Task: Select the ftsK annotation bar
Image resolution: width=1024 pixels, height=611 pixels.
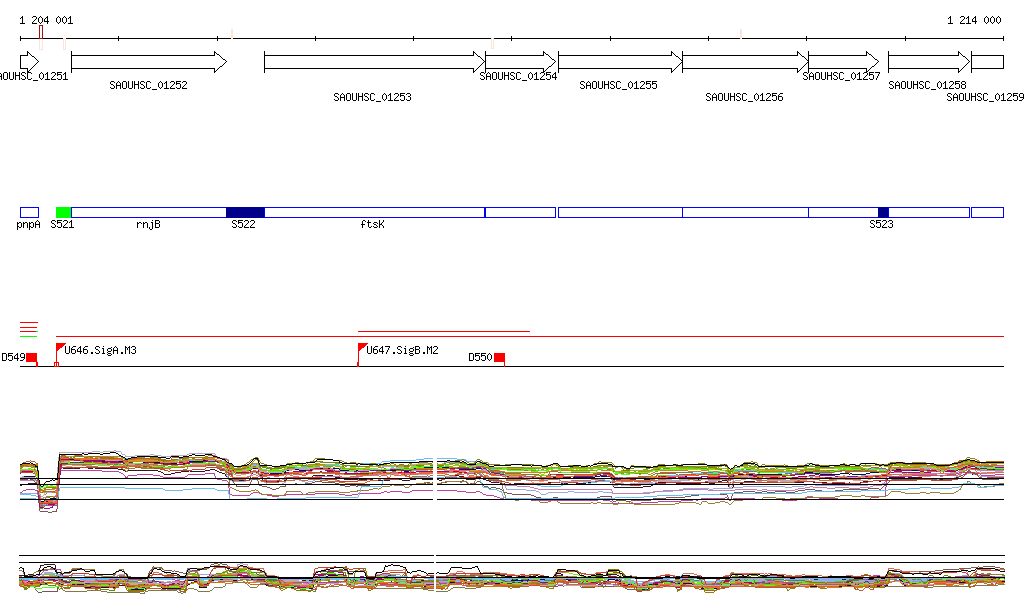Action: (374, 212)
